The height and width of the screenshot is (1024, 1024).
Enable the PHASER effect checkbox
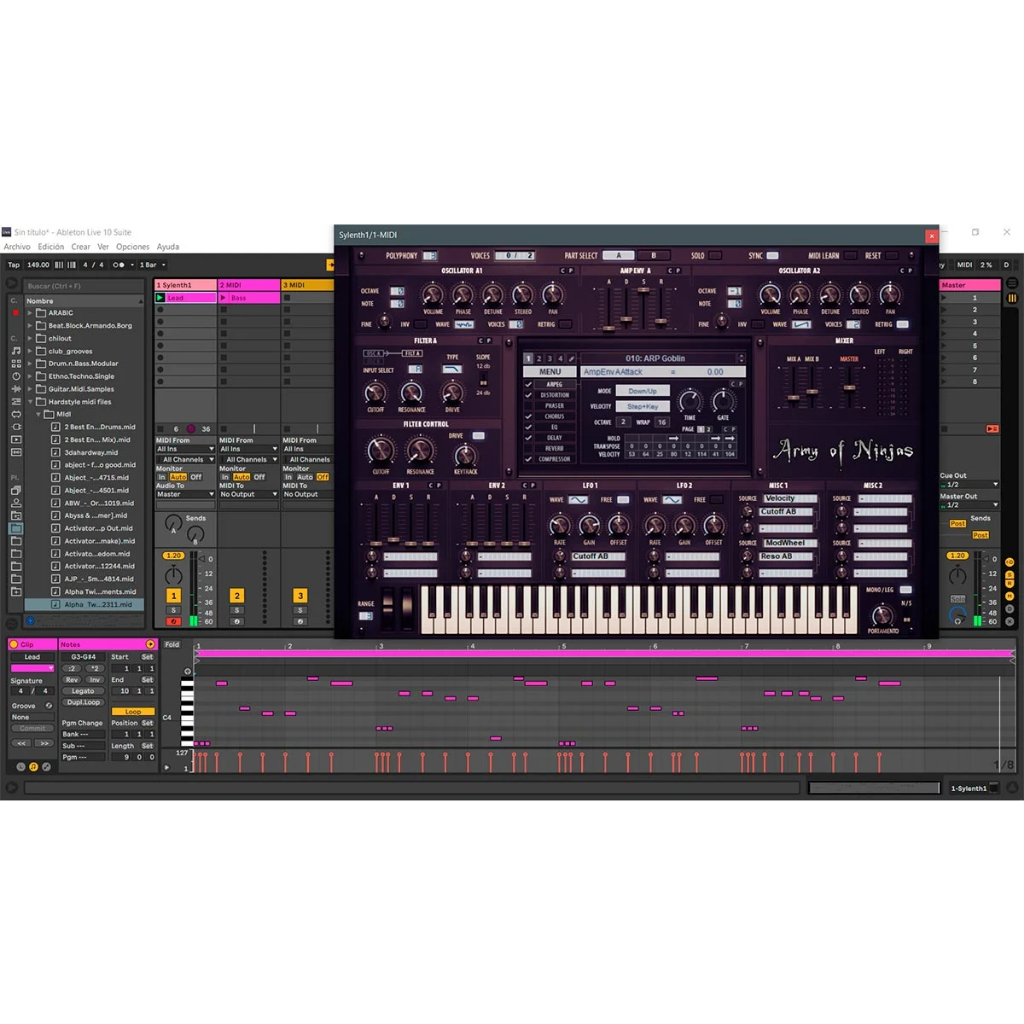pyautogui.click(x=528, y=406)
